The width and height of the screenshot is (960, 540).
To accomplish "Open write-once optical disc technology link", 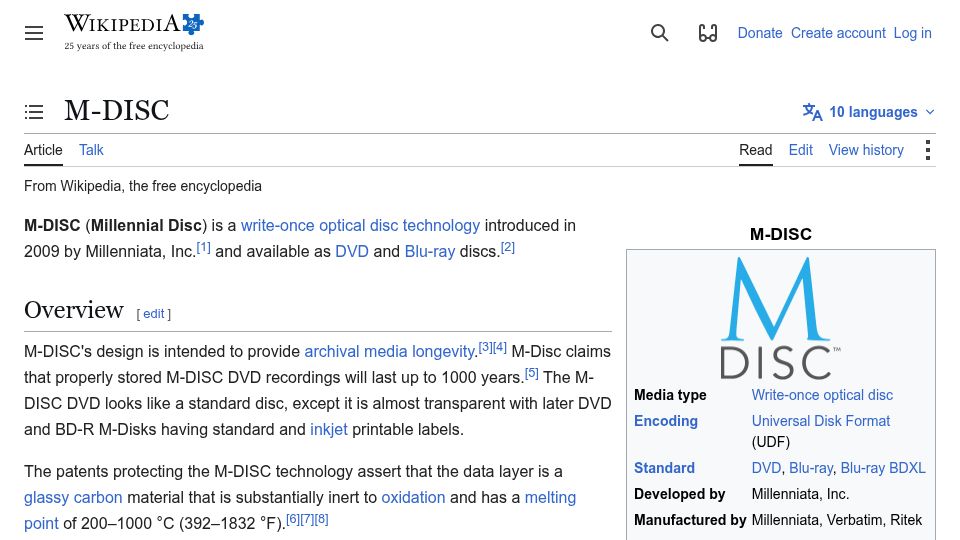I will click(360, 225).
